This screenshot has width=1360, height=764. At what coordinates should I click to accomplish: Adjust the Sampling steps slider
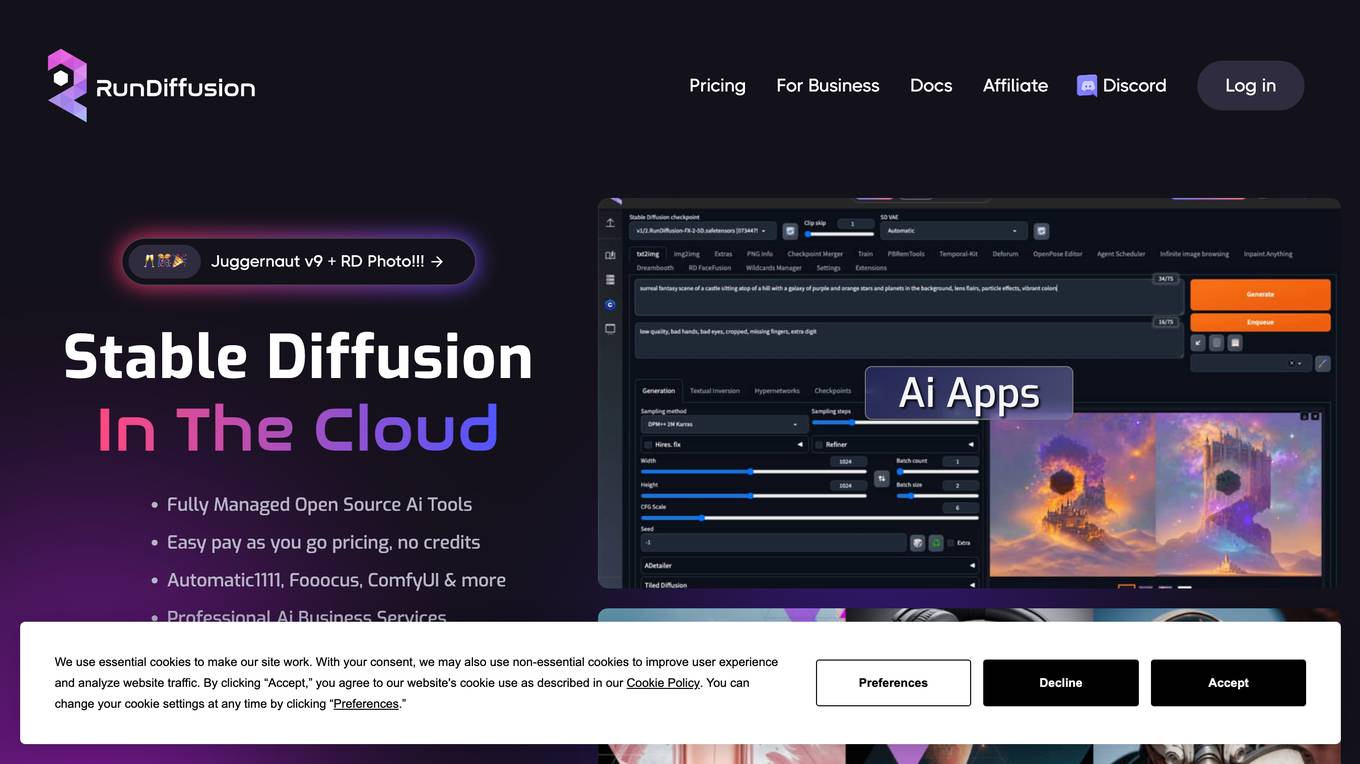coord(896,422)
